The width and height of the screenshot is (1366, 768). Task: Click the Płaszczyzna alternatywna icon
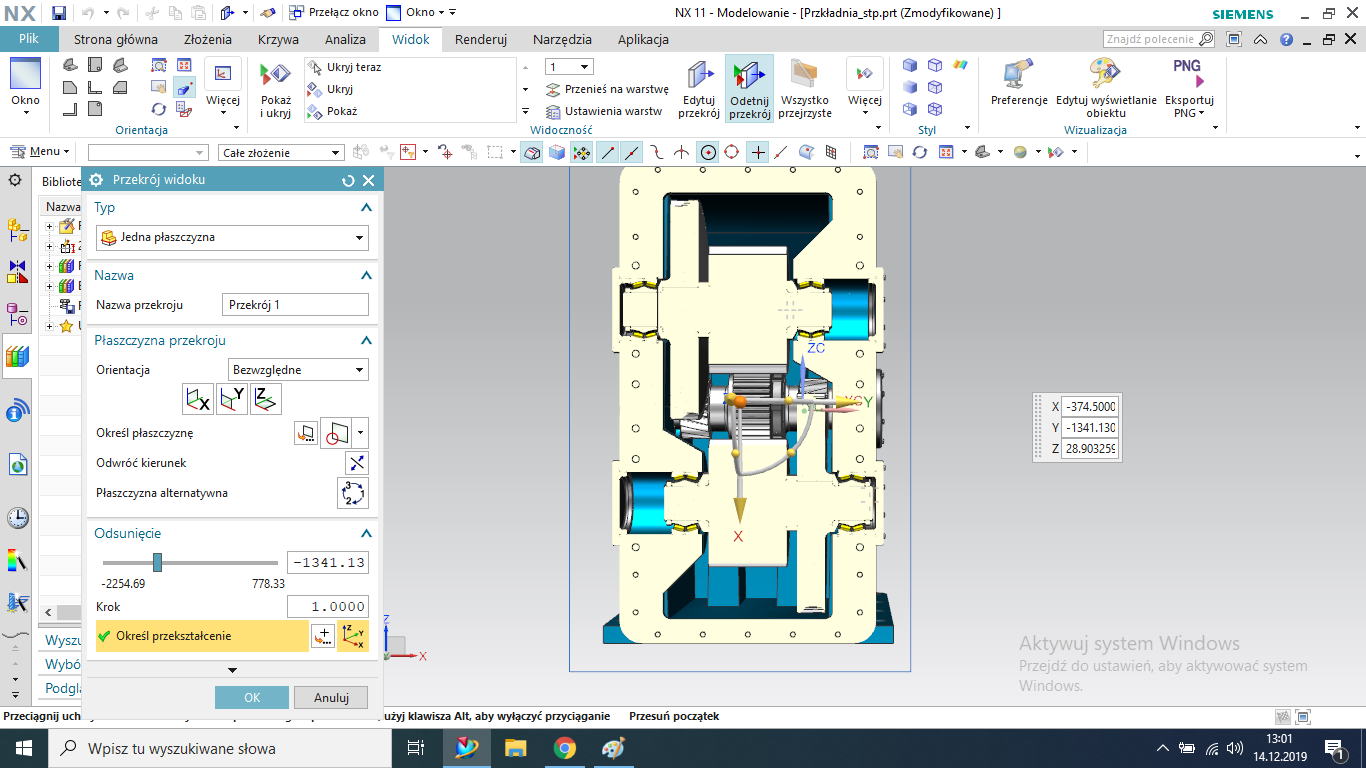click(x=353, y=493)
